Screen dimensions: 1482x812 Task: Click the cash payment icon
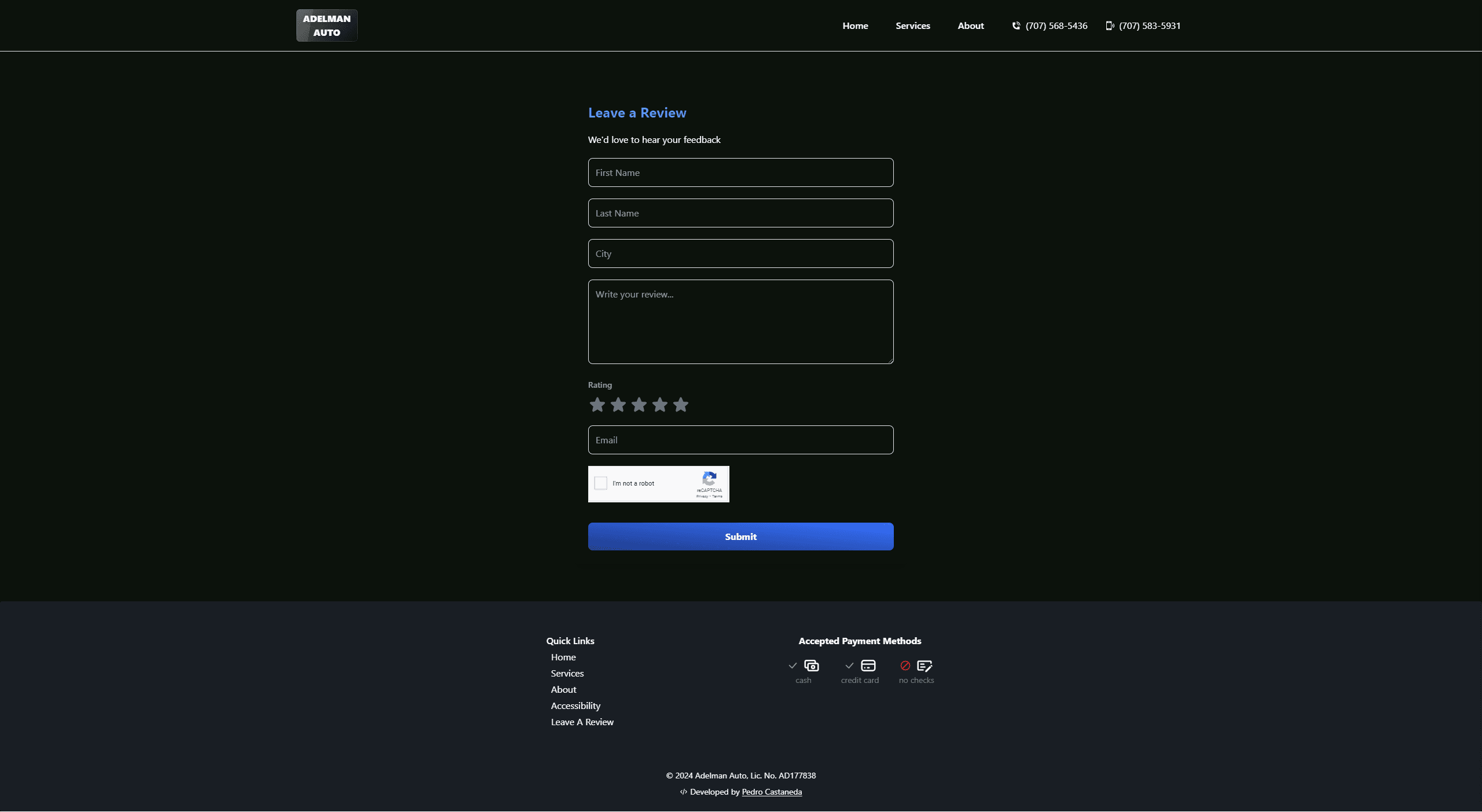click(x=812, y=666)
